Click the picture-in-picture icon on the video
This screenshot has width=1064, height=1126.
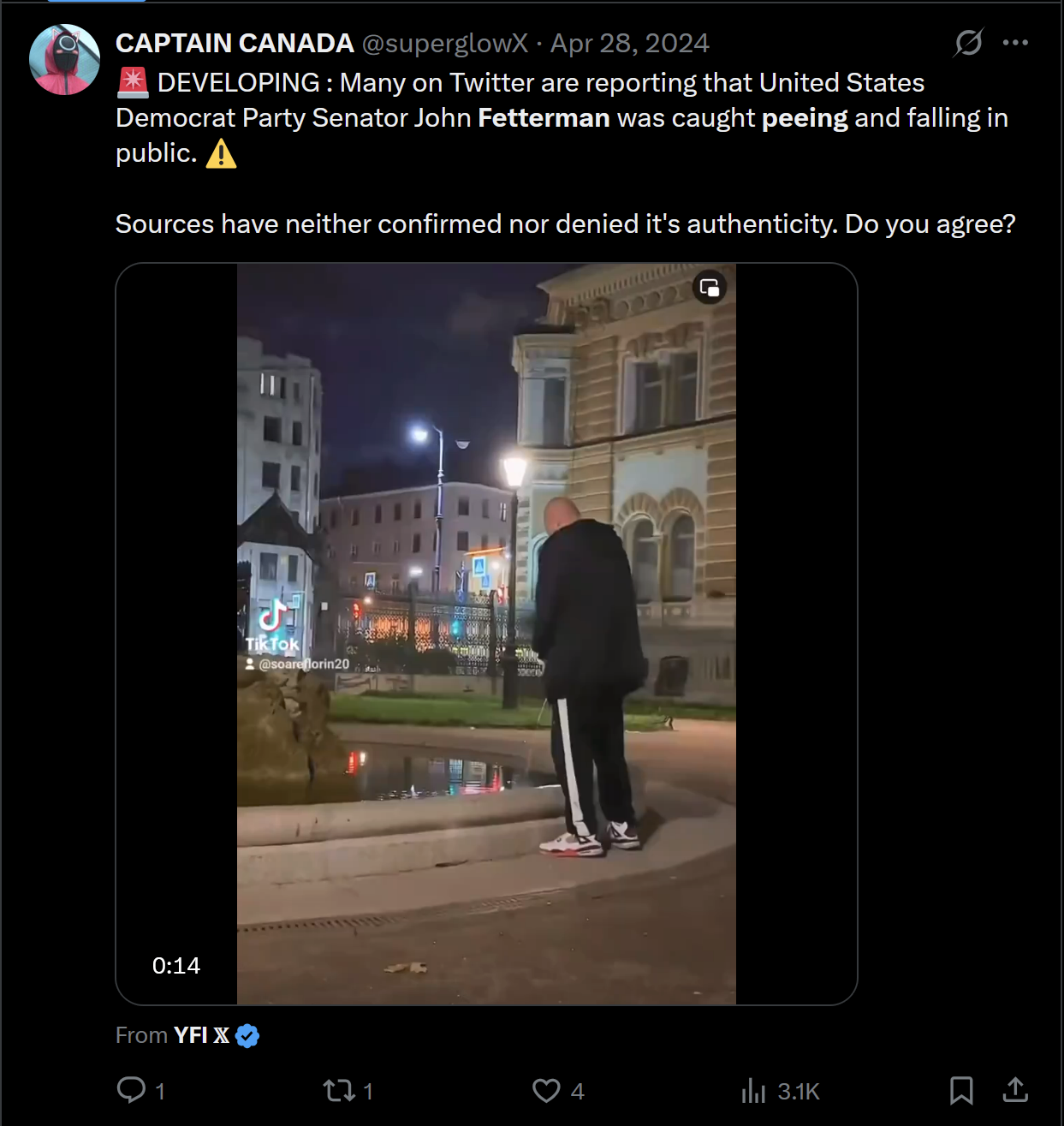coord(710,288)
